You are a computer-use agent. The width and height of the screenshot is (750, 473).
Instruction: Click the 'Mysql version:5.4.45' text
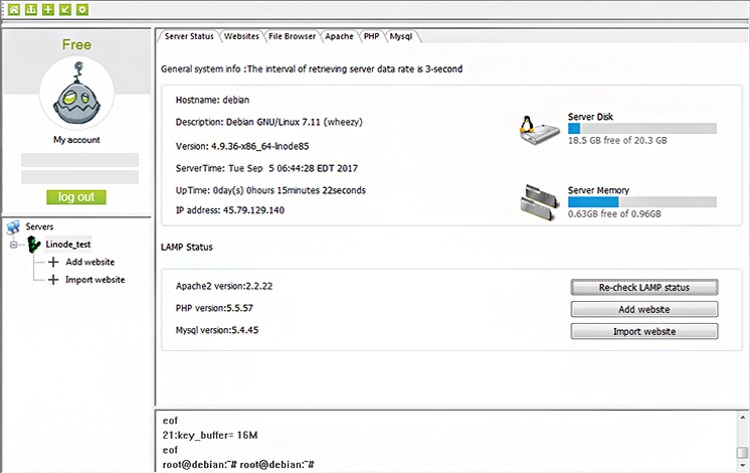pos(217,330)
